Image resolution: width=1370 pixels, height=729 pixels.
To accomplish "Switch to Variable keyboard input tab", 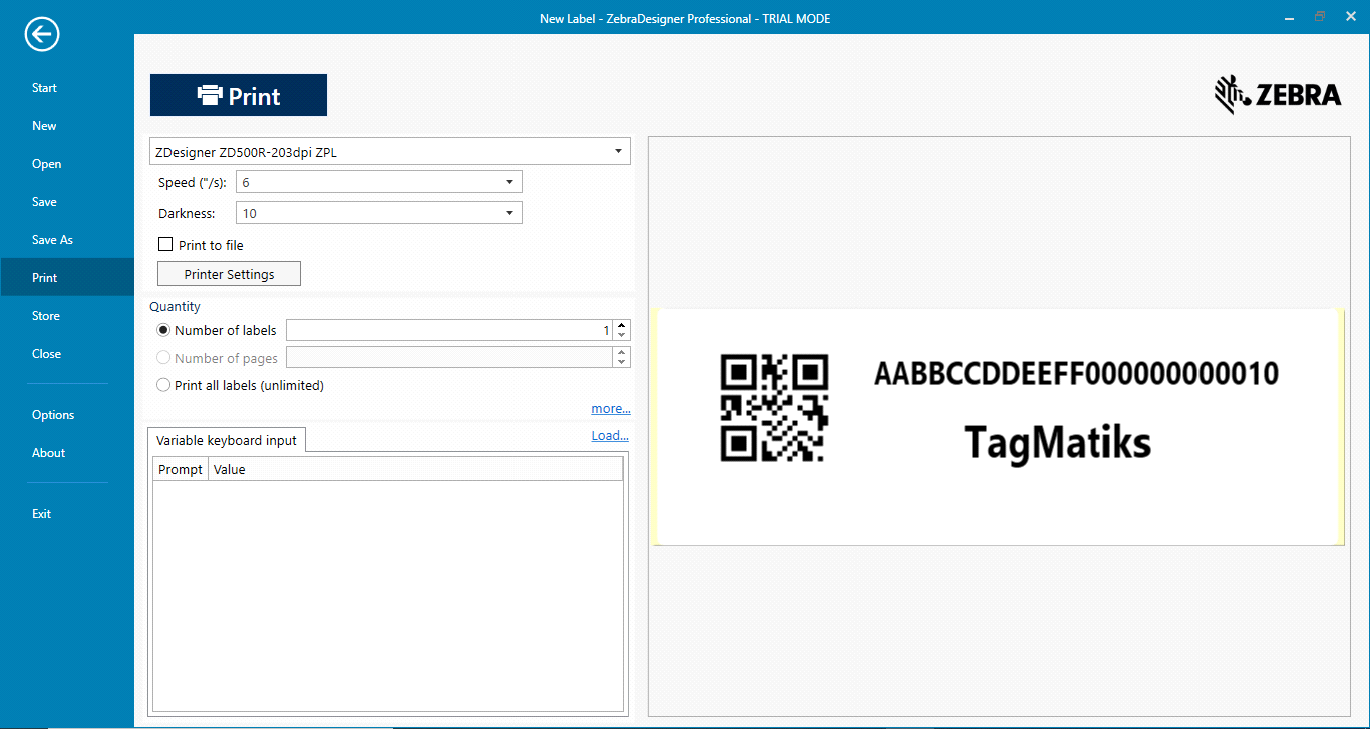I will click(x=226, y=440).
